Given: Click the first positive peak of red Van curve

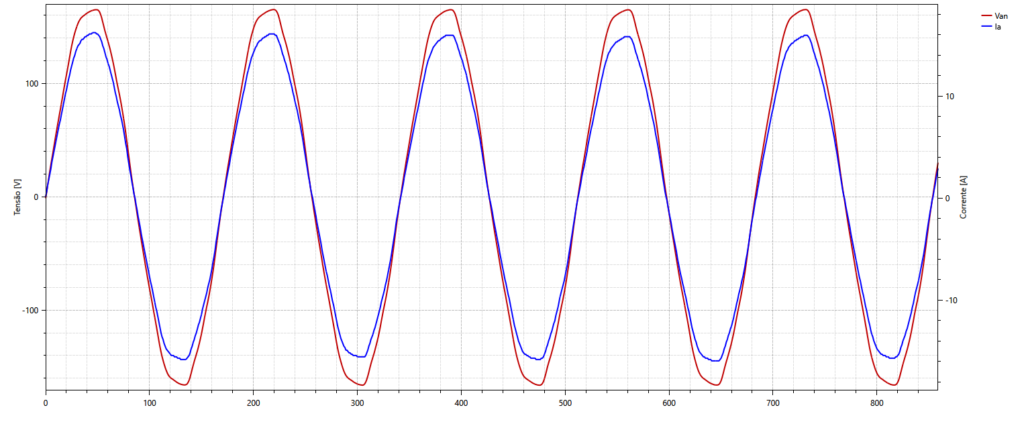Looking at the screenshot, I should click(x=97, y=10).
